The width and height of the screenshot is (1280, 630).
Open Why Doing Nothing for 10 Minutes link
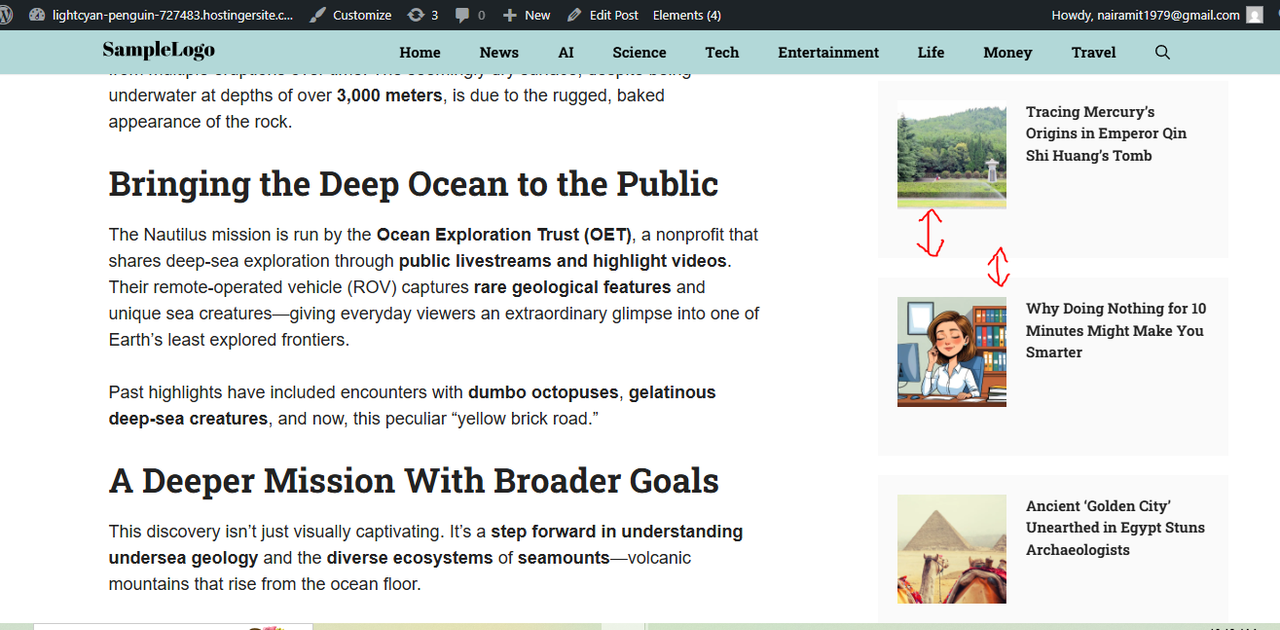(1116, 330)
